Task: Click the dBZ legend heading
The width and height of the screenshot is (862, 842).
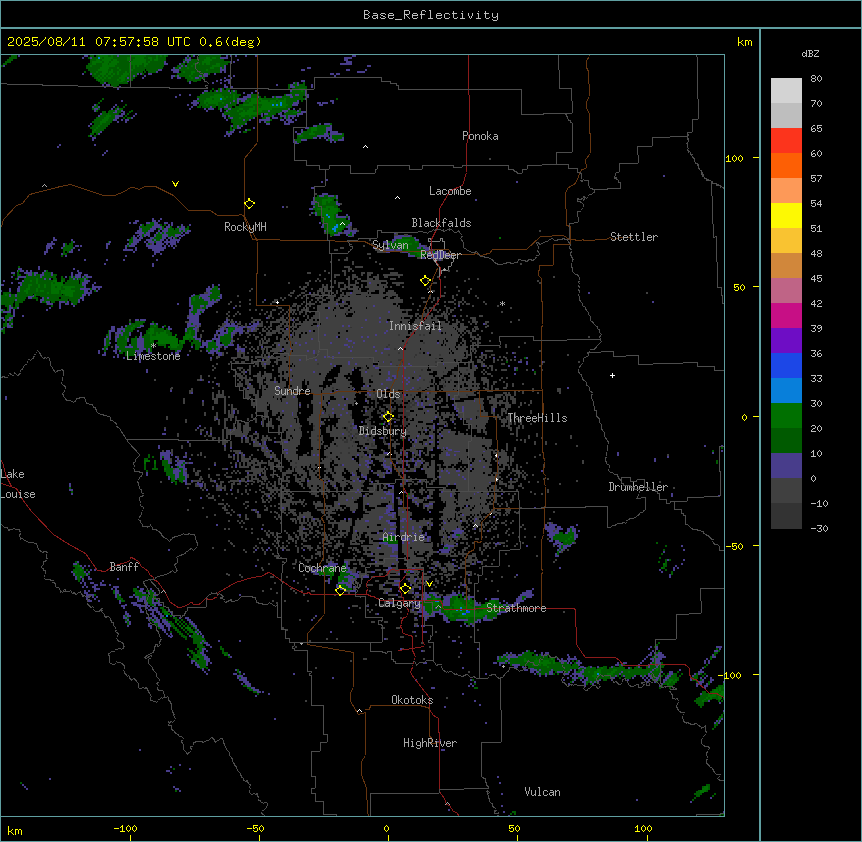Action: [x=810, y=53]
